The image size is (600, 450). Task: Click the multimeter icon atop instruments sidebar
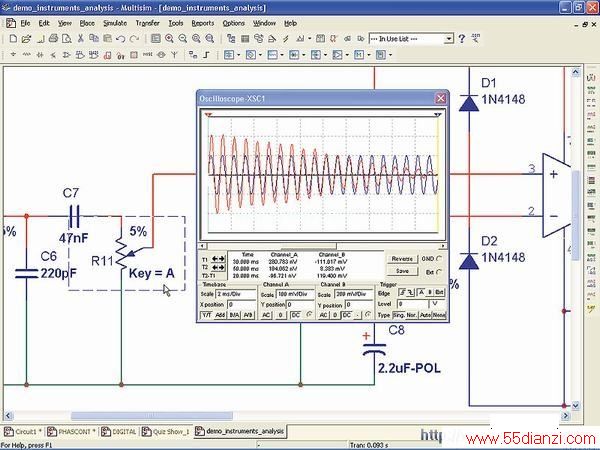point(591,78)
